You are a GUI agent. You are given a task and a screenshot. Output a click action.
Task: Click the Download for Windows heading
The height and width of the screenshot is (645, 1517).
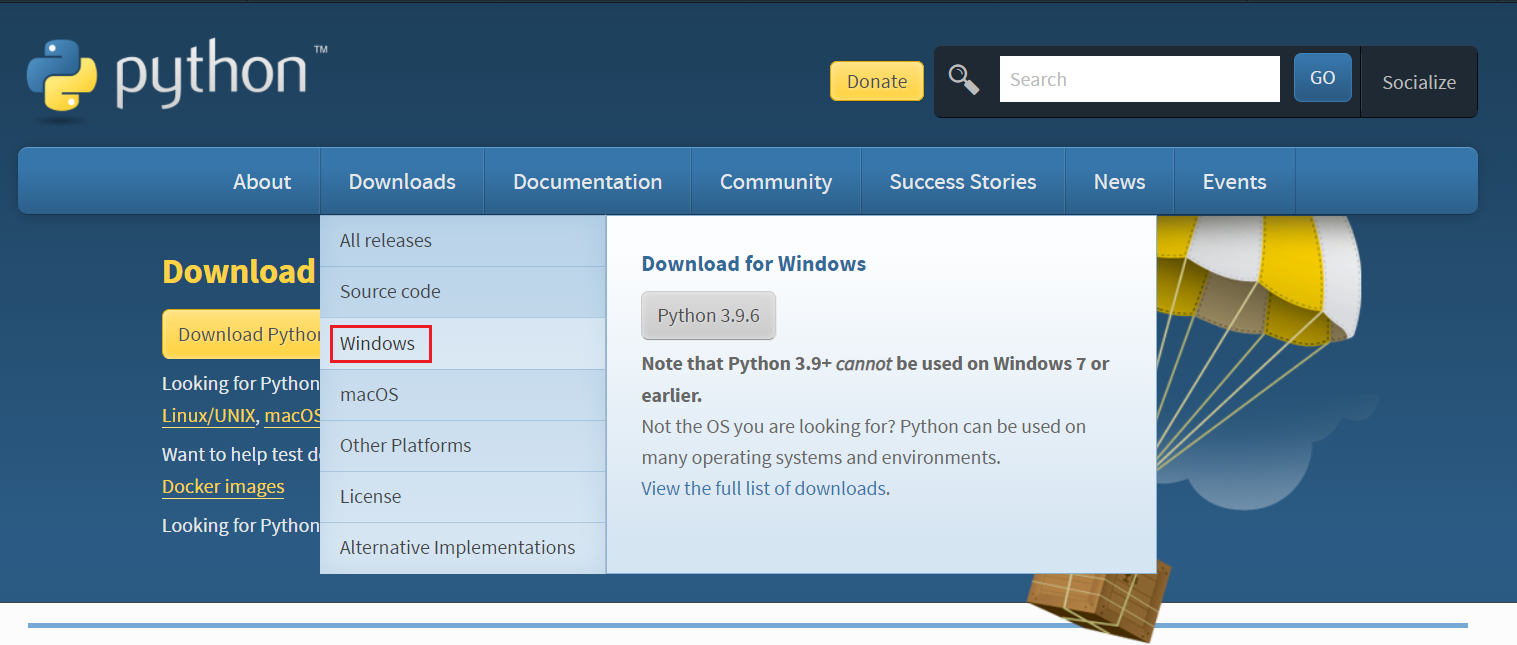(x=753, y=264)
